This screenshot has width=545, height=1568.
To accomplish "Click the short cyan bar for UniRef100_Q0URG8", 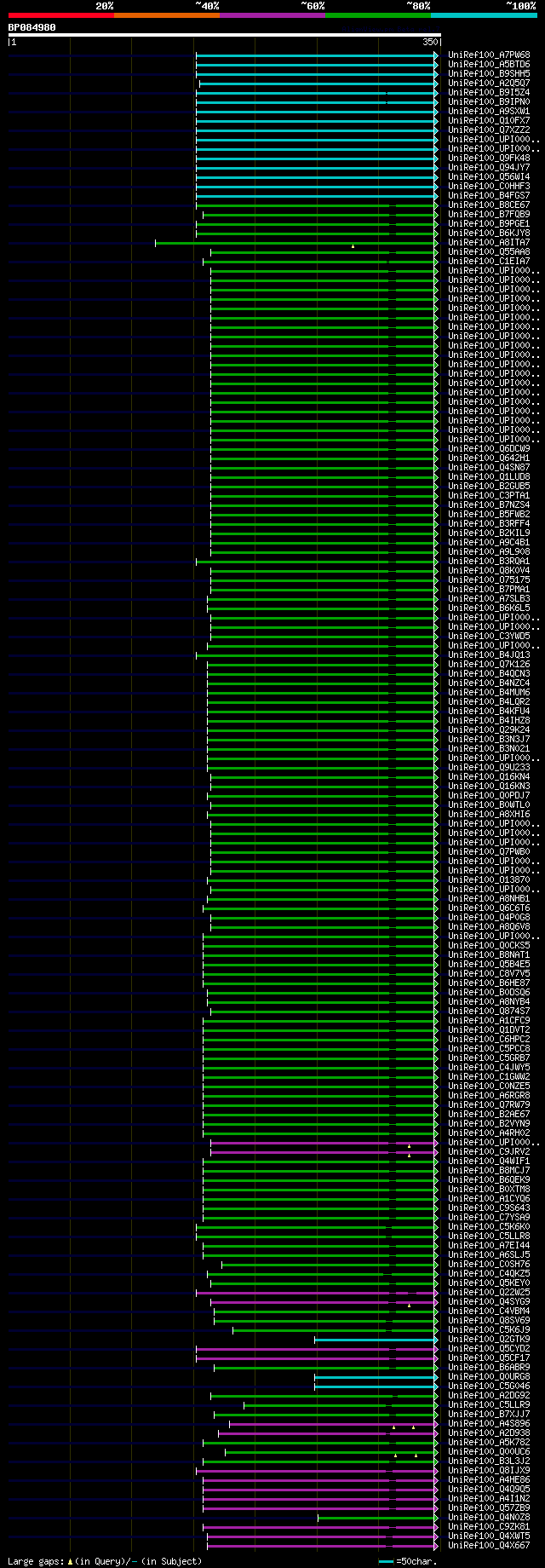I will [x=376, y=1377].
